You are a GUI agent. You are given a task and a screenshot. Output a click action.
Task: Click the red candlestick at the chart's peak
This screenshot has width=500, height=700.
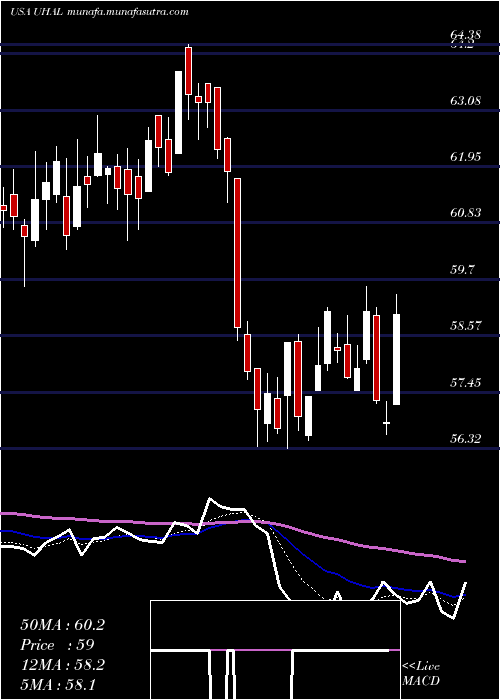tap(188, 71)
